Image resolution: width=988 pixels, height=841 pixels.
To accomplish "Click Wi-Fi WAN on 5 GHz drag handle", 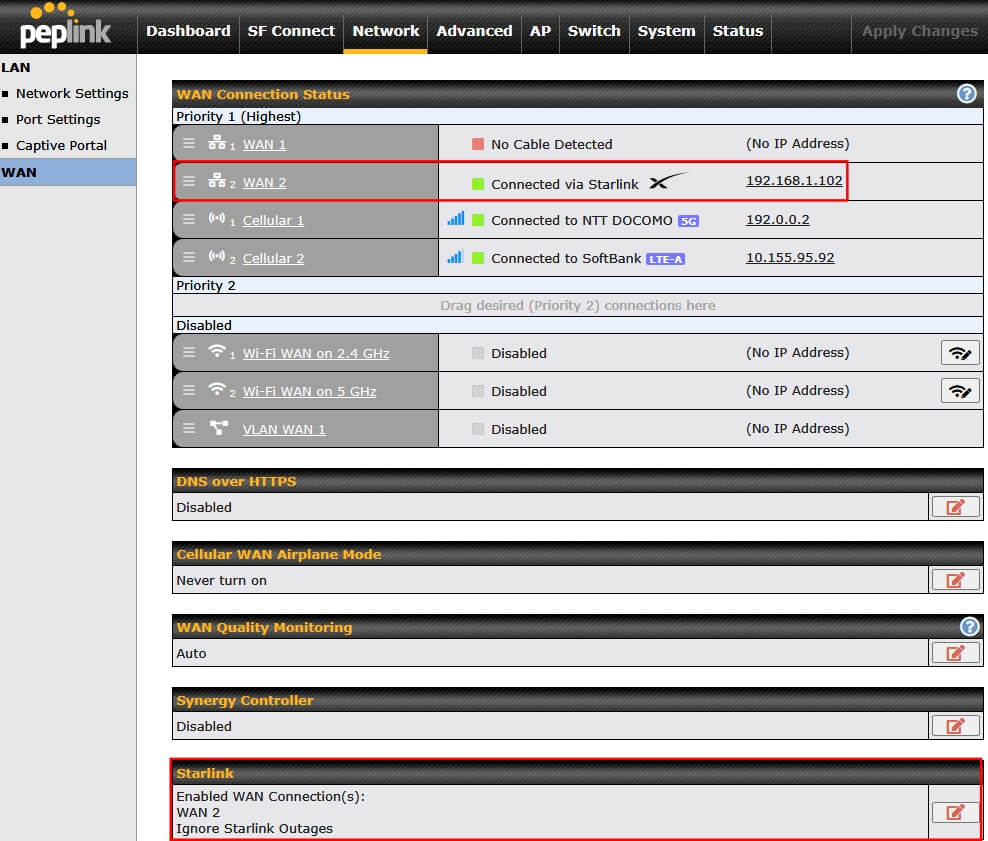I will [189, 390].
